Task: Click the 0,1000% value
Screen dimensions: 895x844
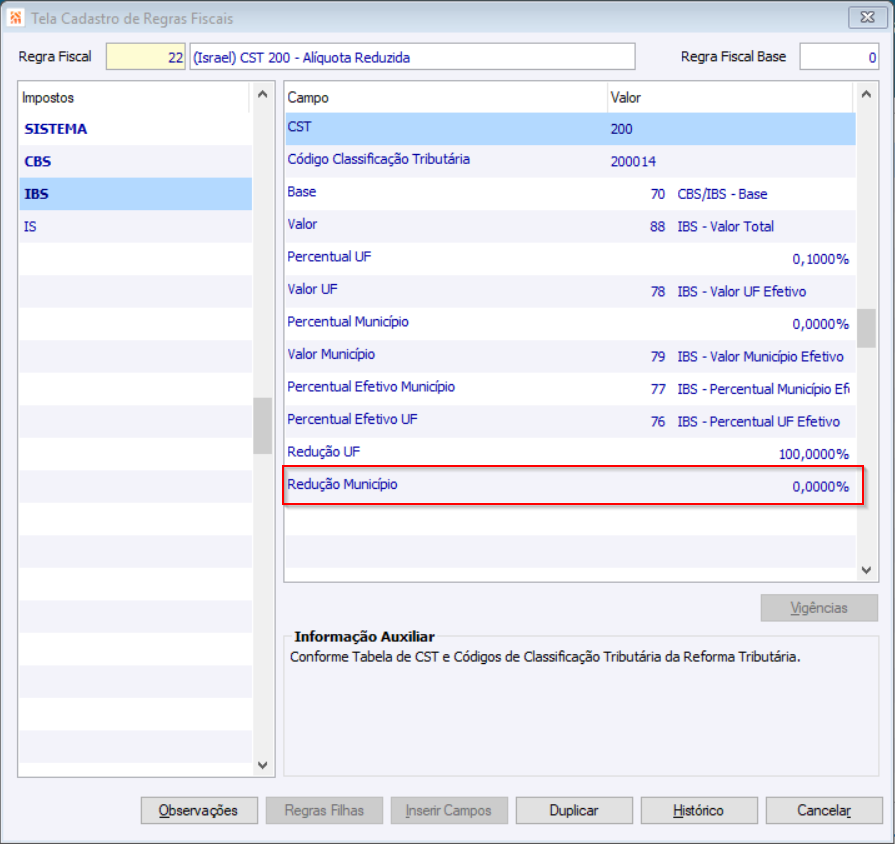Action: point(820,259)
